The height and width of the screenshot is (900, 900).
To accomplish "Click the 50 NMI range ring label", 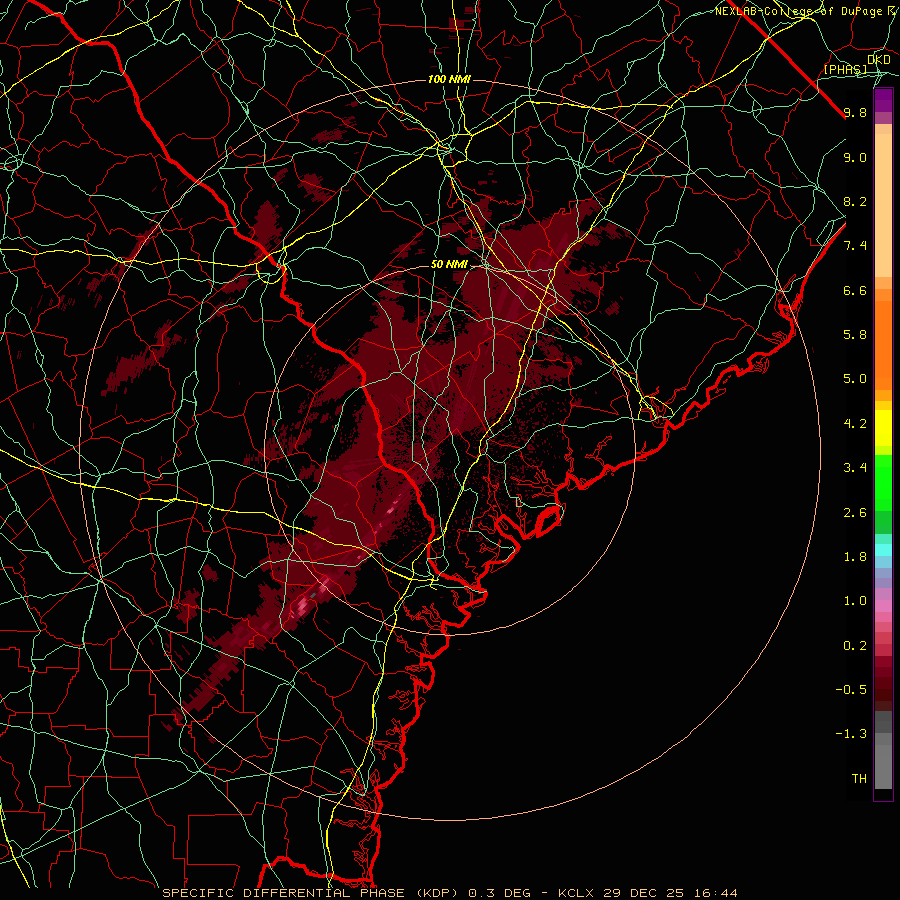I will coord(449,265).
